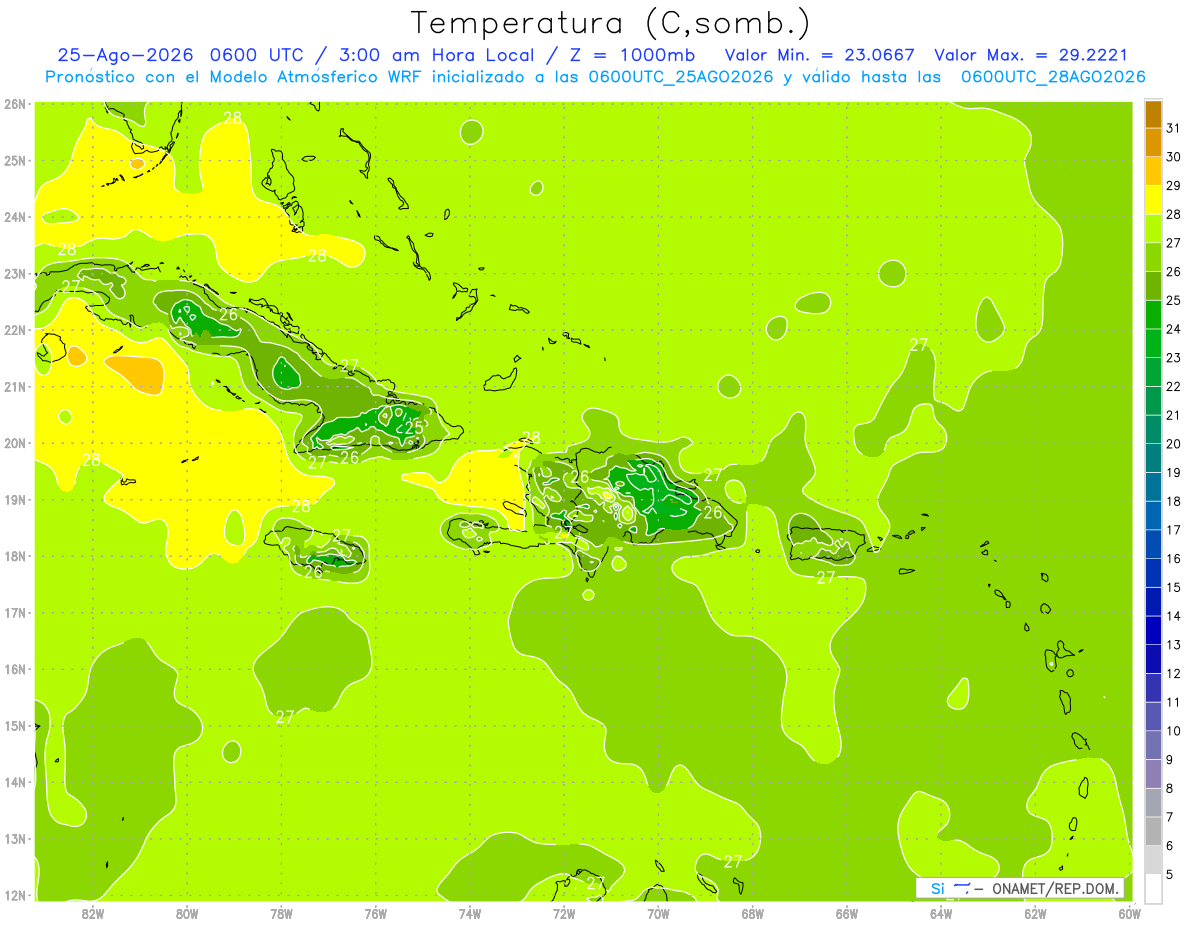Click latitude label 16N

(15, 669)
